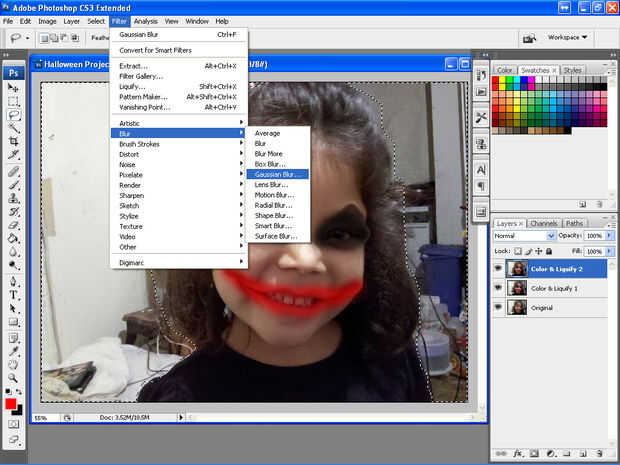
Task: Open the Help menu
Action: [222, 21]
